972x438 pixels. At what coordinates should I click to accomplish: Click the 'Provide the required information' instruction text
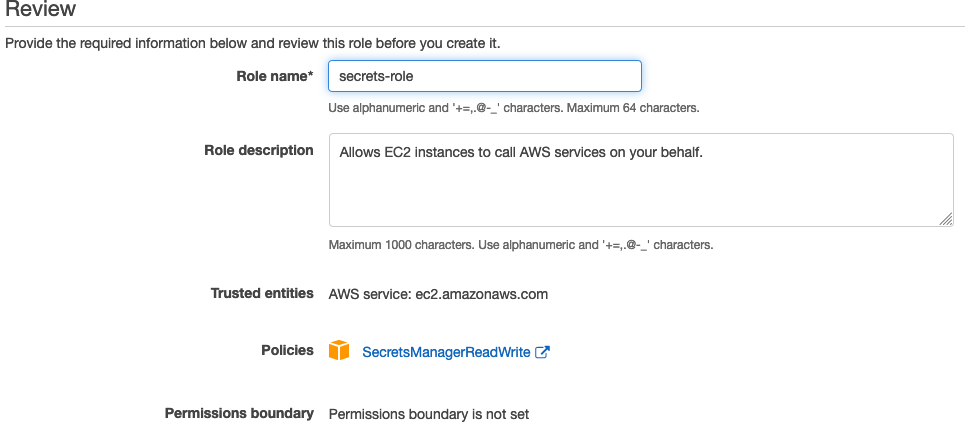pyautogui.click(x=252, y=44)
